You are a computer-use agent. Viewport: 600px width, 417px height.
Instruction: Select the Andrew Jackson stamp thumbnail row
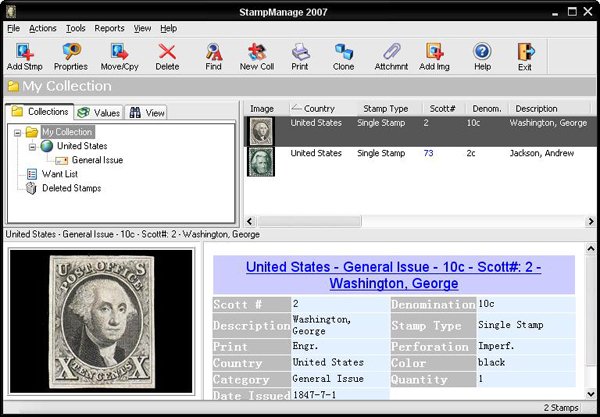[262, 161]
